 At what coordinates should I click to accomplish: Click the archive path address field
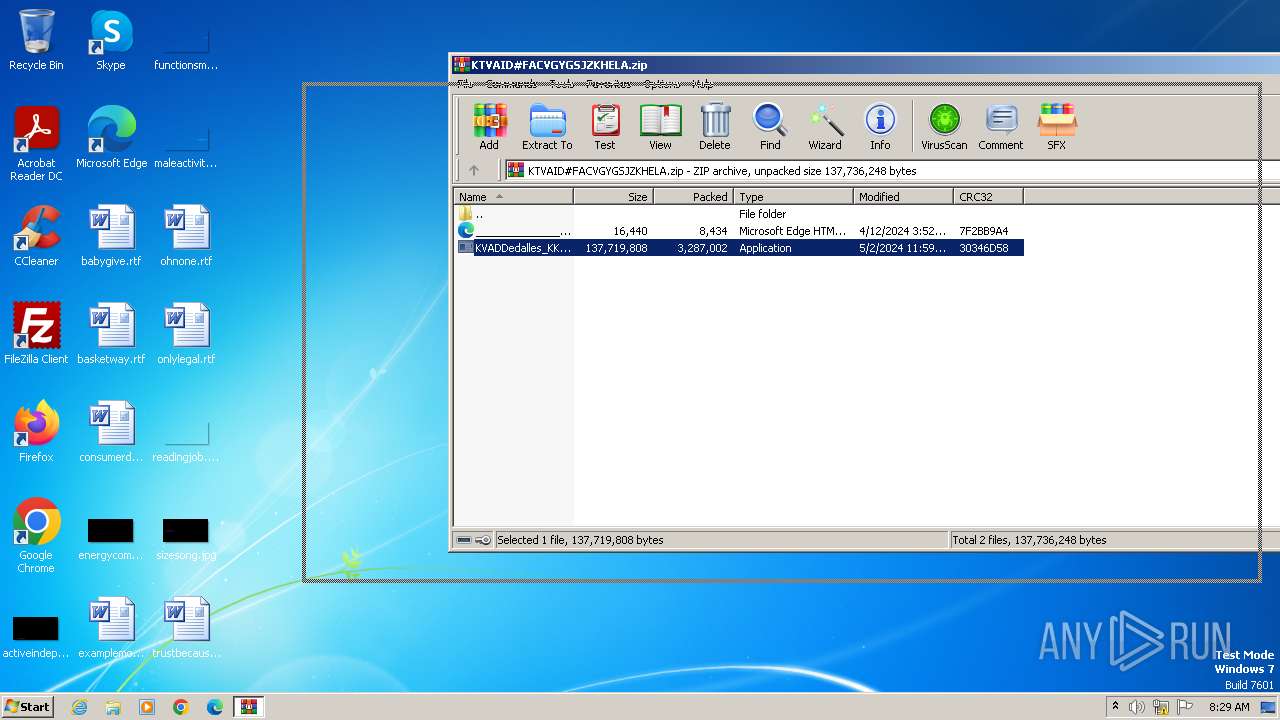[x=890, y=170]
